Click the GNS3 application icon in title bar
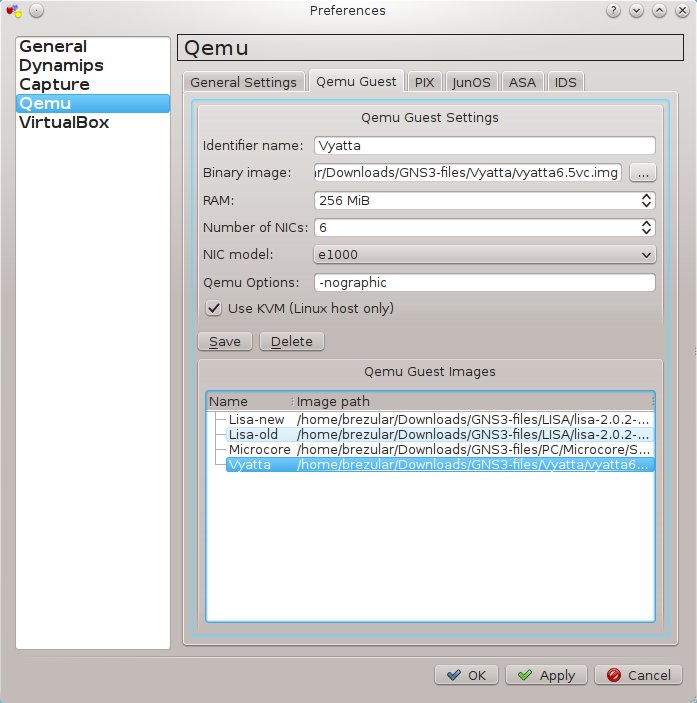This screenshot has height=703, width=697. (14, 11)
